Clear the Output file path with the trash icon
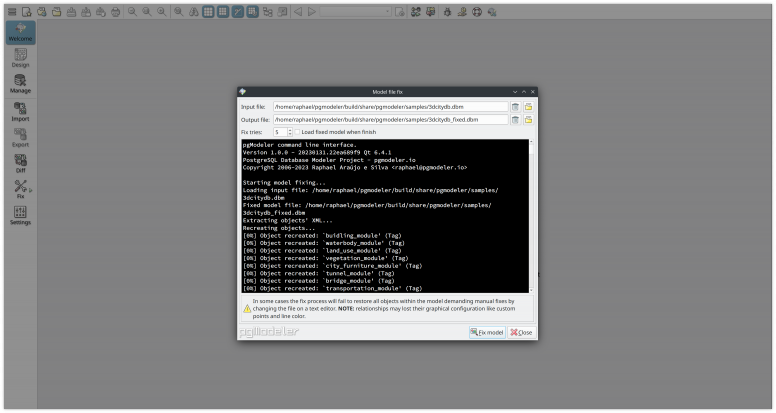Image resolution: width=776 pixels, height=413 pixels. 515,120
